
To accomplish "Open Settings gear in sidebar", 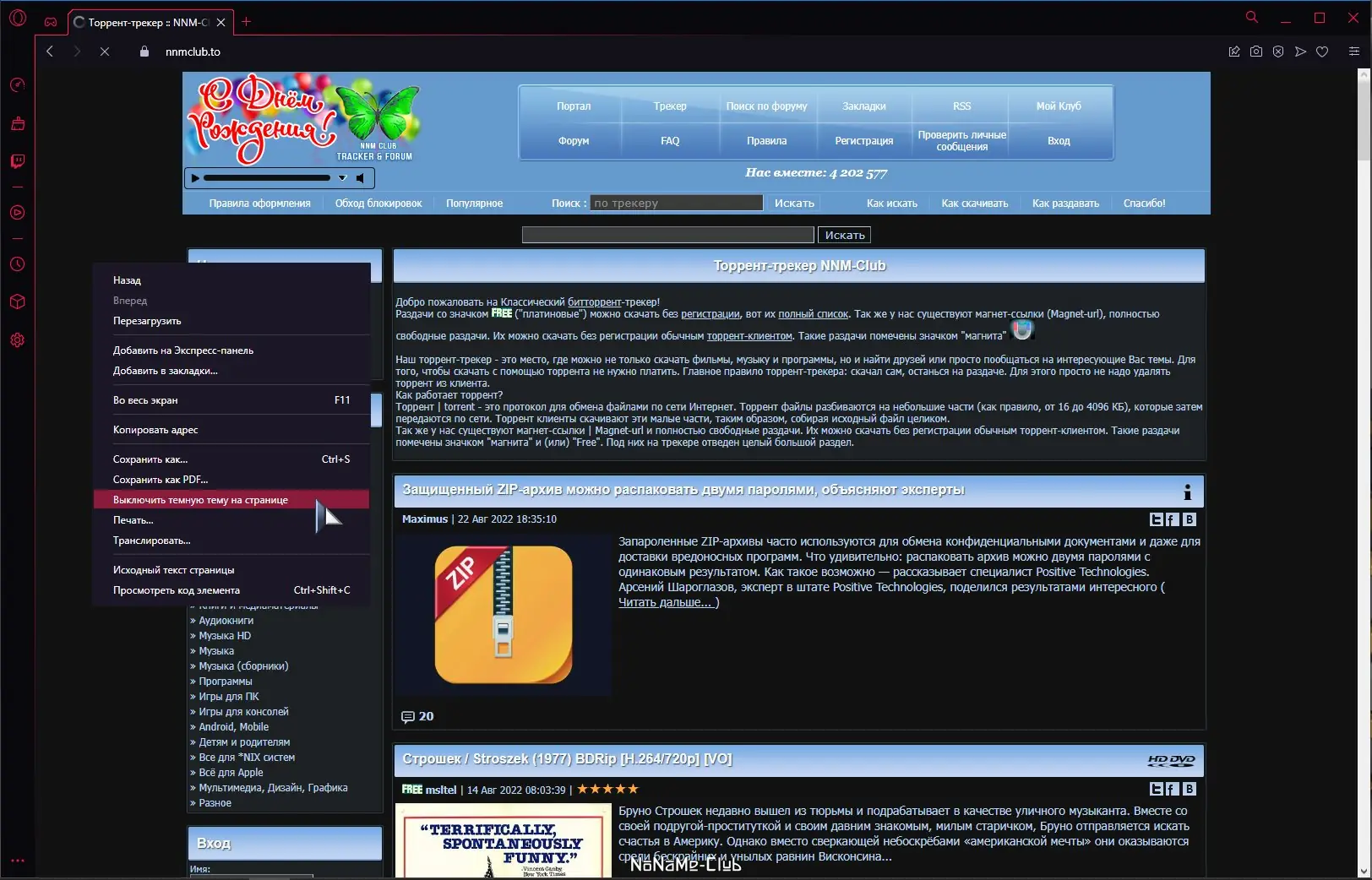I will (x=18, y=340).
